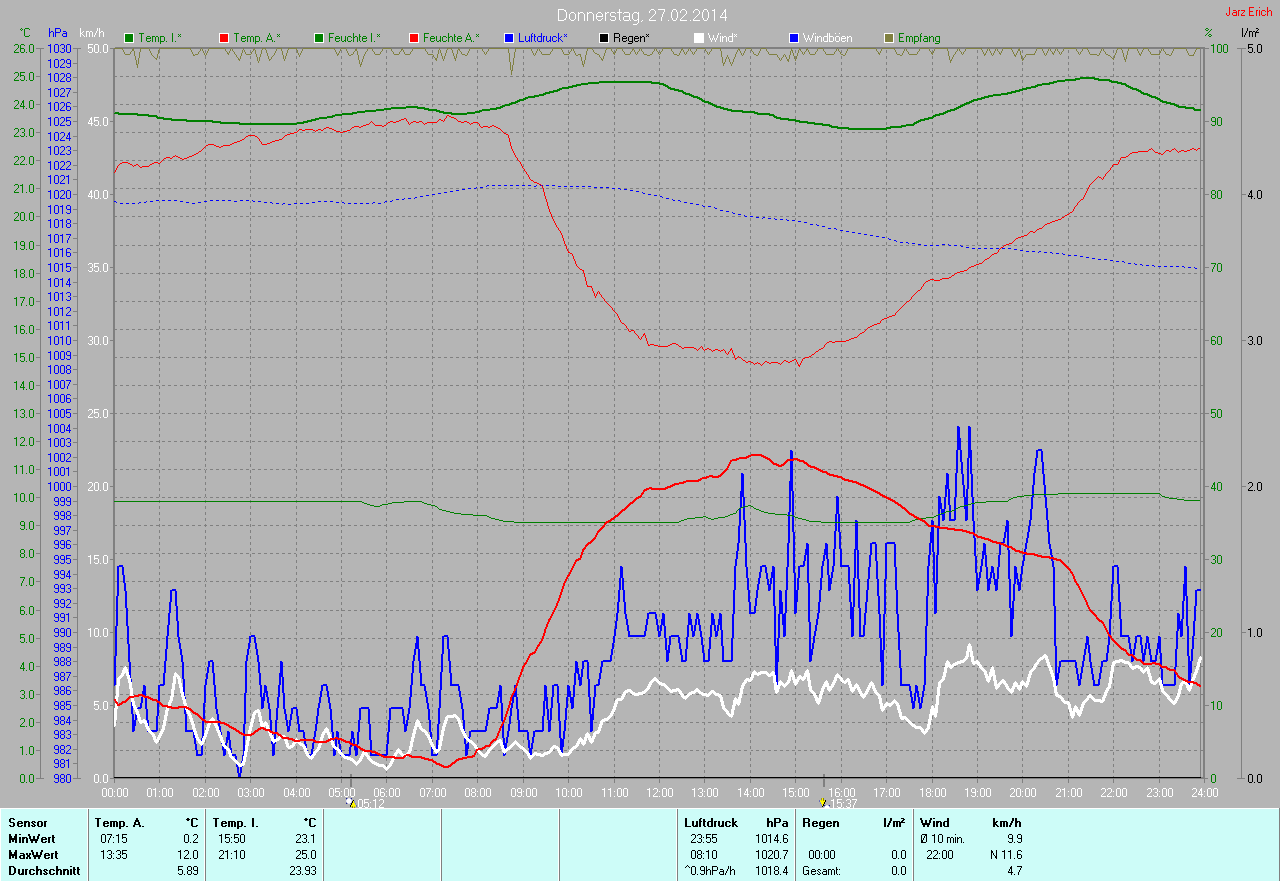This screenshot has height=881, width=1280.
Task: Click the '06:00' time axis label
Action: click(386, 792)
